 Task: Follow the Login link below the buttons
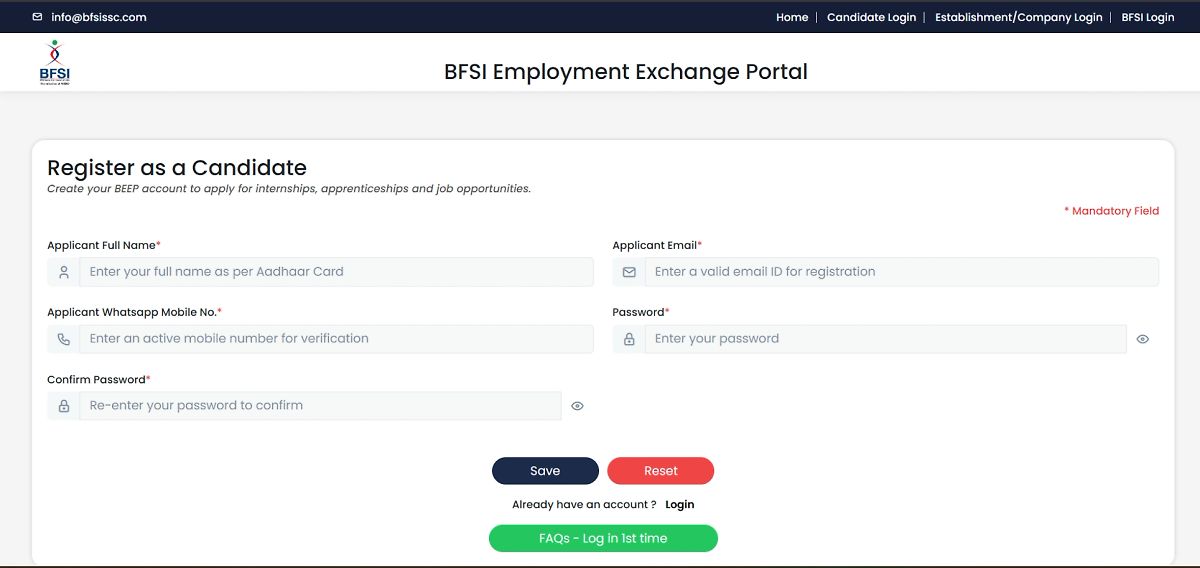679,505
